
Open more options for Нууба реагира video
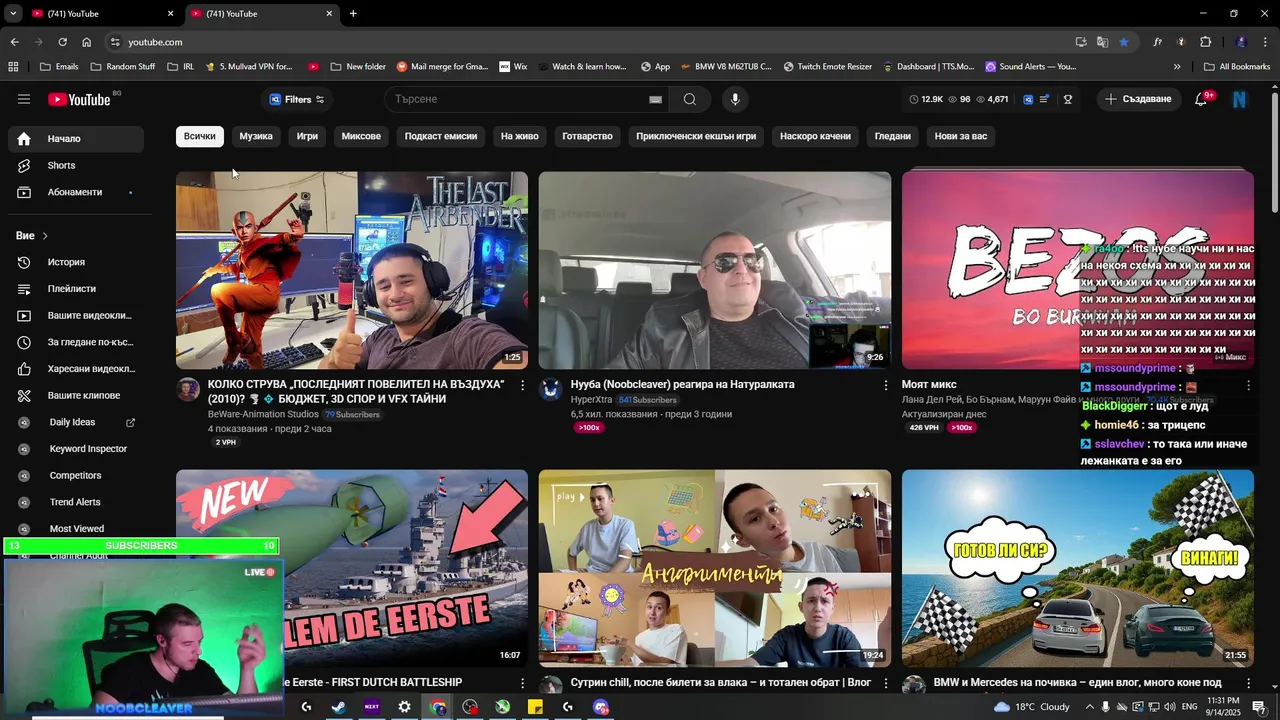pyautogui.click(x=885, y=385)
